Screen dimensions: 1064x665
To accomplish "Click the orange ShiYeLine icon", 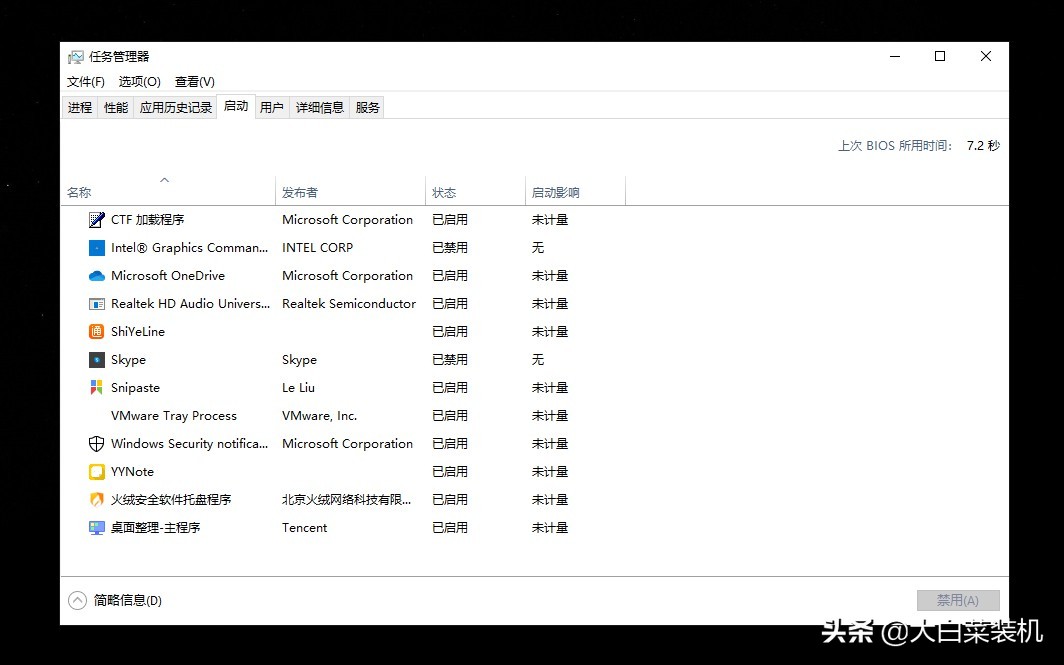I will point(96,332).
